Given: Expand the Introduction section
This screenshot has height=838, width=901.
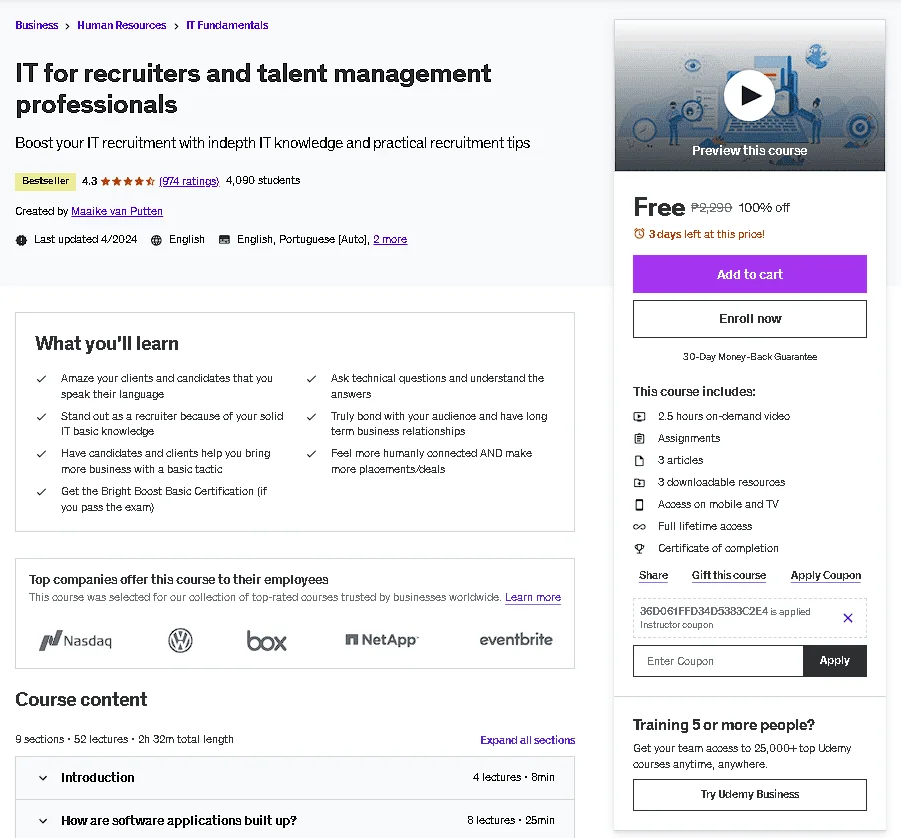Looking at the screenshot, I should coord(295,778).
